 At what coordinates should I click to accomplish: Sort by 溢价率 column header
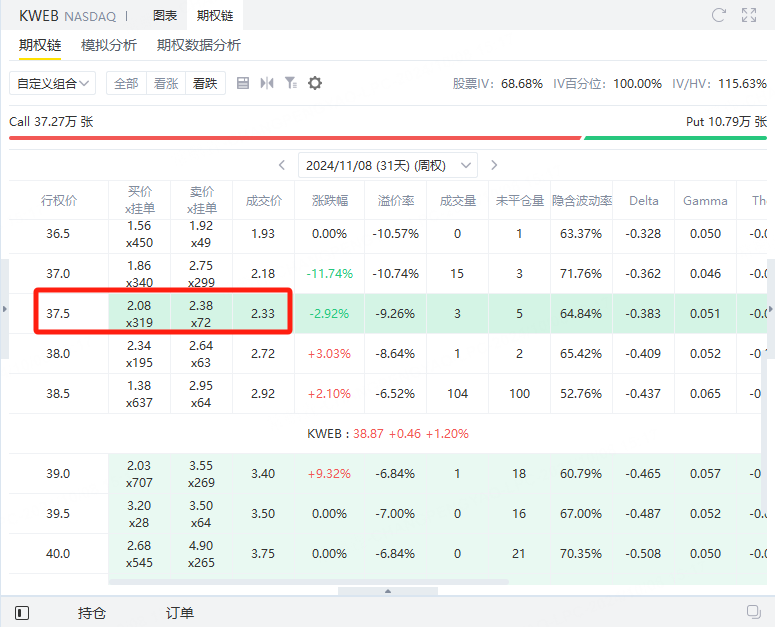tap(395, 200)
